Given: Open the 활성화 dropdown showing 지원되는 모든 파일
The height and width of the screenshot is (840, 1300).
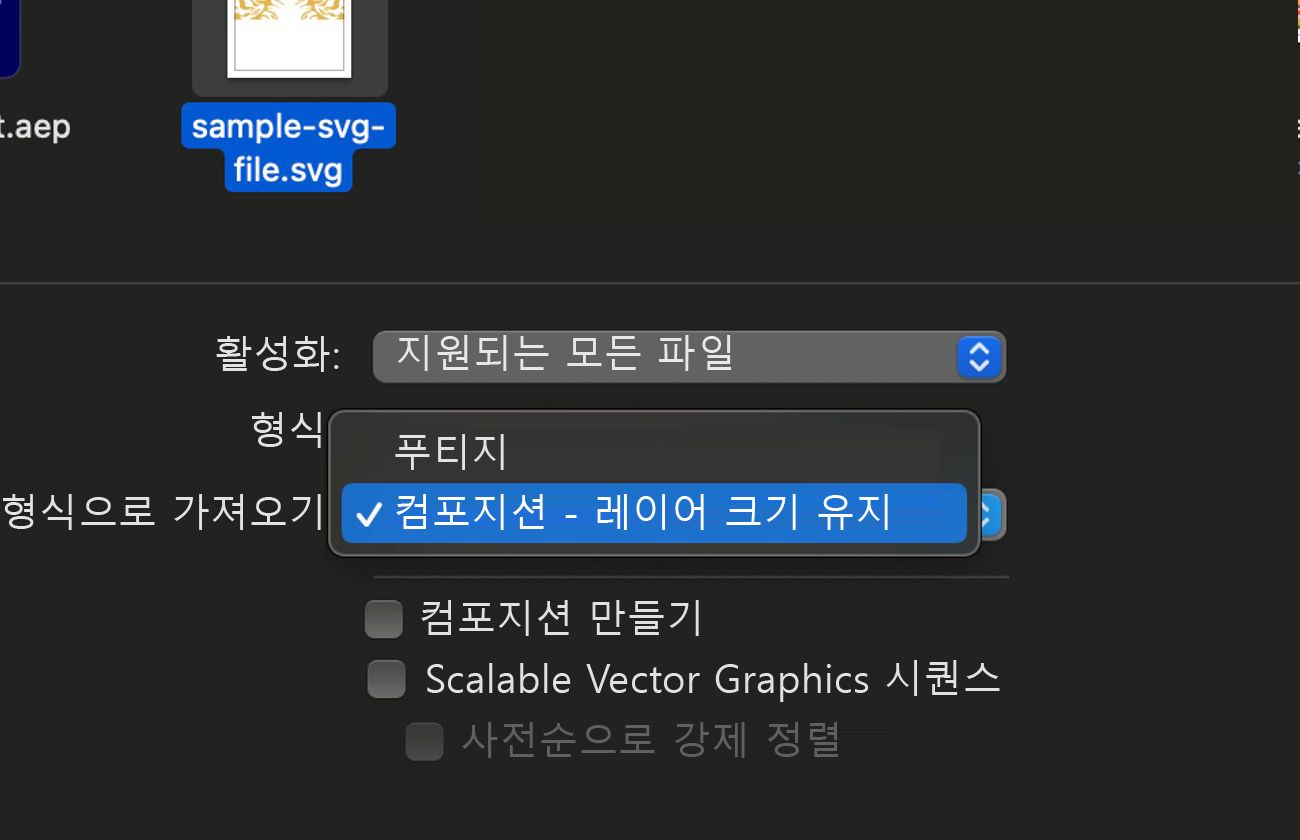Looking at the screenshot, I should pyautogui.click(x=690, y=357).
